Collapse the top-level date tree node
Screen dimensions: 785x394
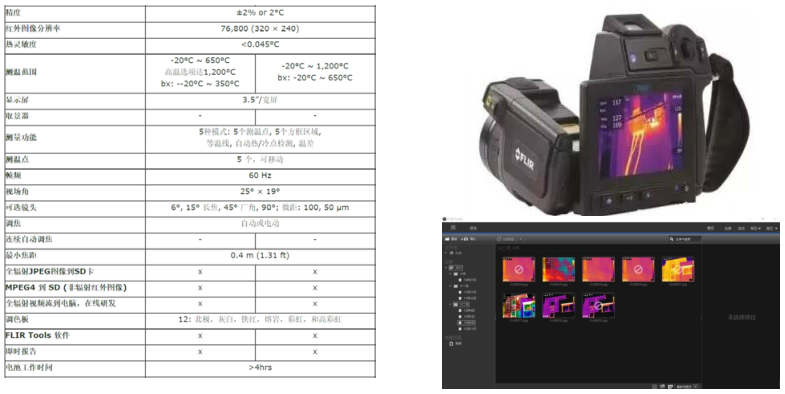click(446, 268)
